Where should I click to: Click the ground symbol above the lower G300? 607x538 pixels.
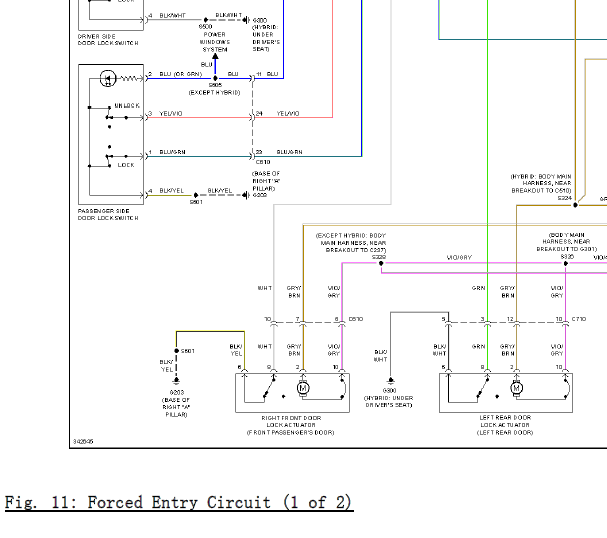pyautogui.click(x=391, y=381)
